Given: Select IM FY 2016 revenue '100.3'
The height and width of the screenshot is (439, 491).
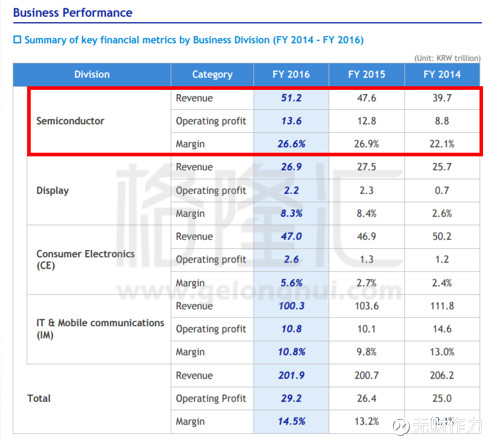Looking at the screenshot, I should pyautogui.click(x=292, y=306).
